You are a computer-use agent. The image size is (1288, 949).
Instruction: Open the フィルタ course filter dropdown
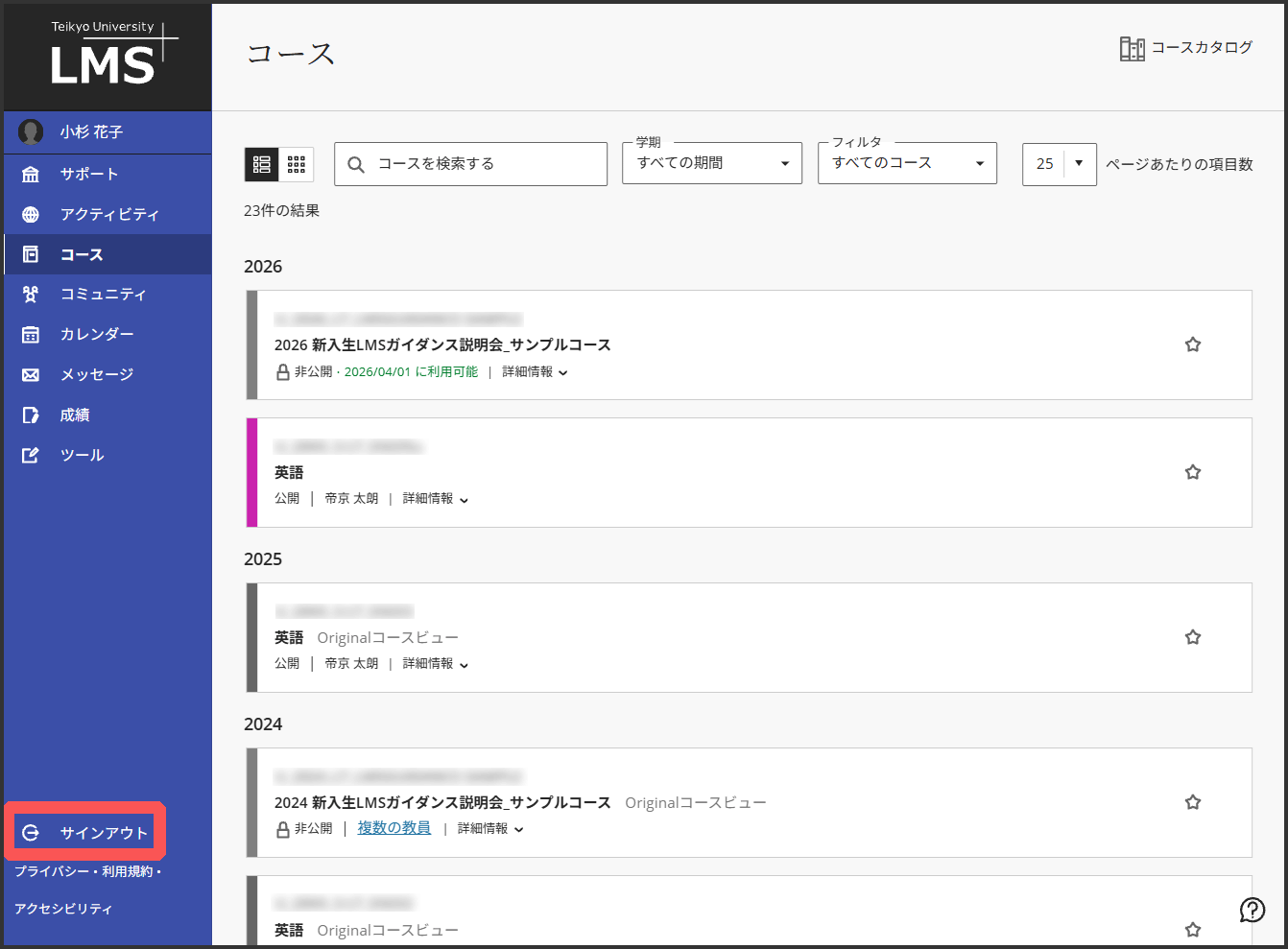906,164
